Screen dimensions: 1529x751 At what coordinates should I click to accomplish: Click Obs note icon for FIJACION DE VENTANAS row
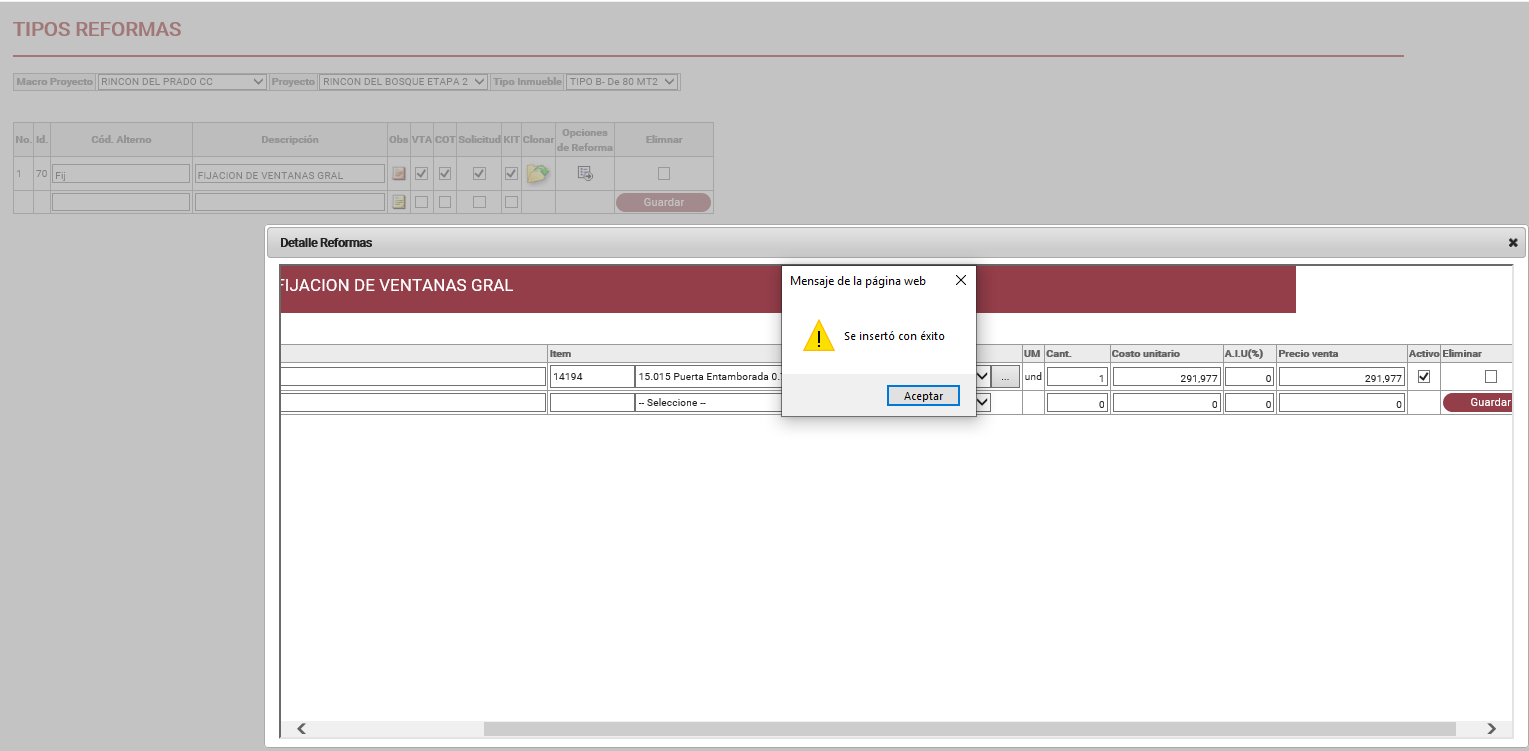point(399,174)
